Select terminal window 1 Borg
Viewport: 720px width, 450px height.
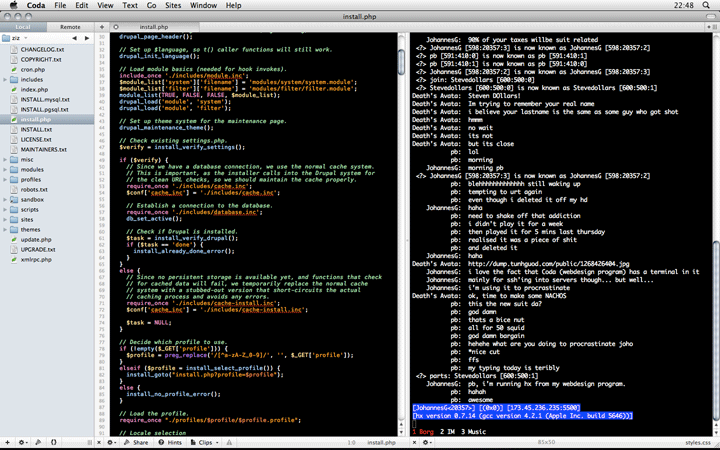(423, 432)
